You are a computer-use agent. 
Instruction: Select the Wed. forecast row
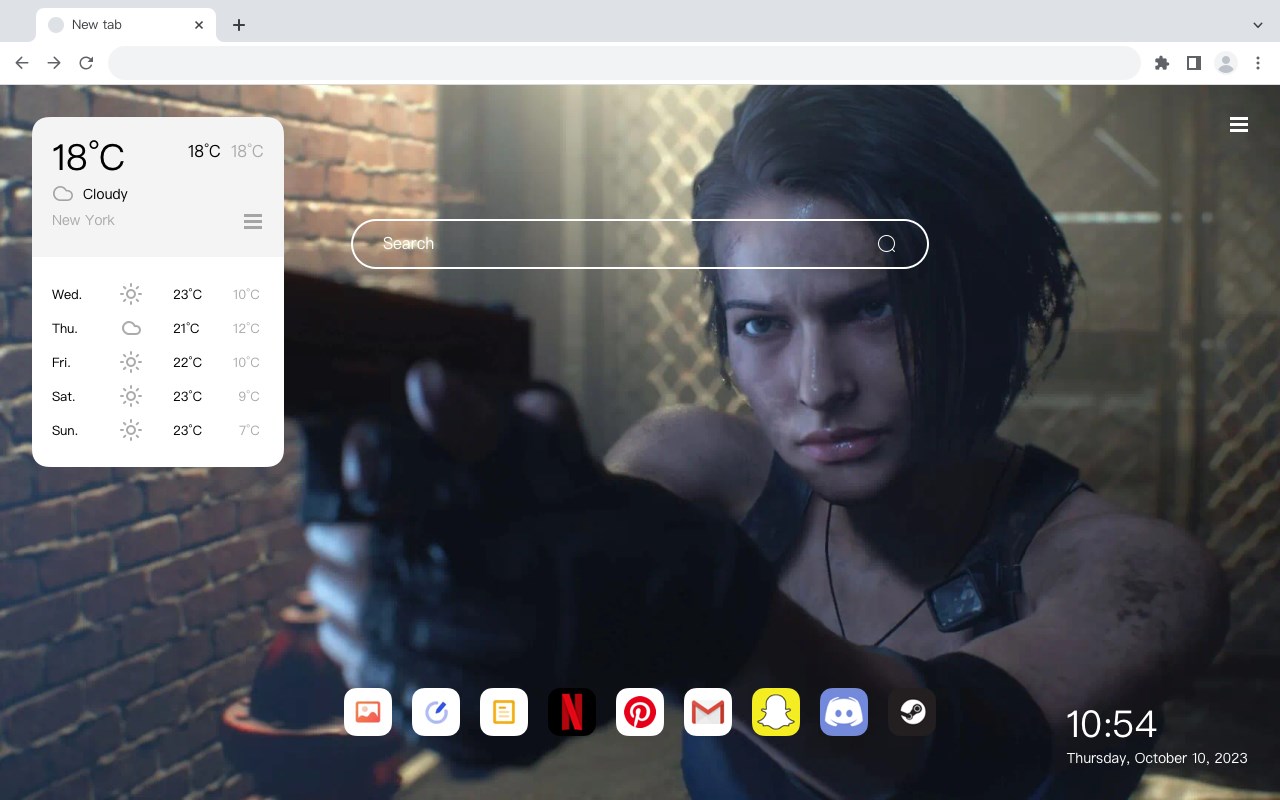click(158, 294)
